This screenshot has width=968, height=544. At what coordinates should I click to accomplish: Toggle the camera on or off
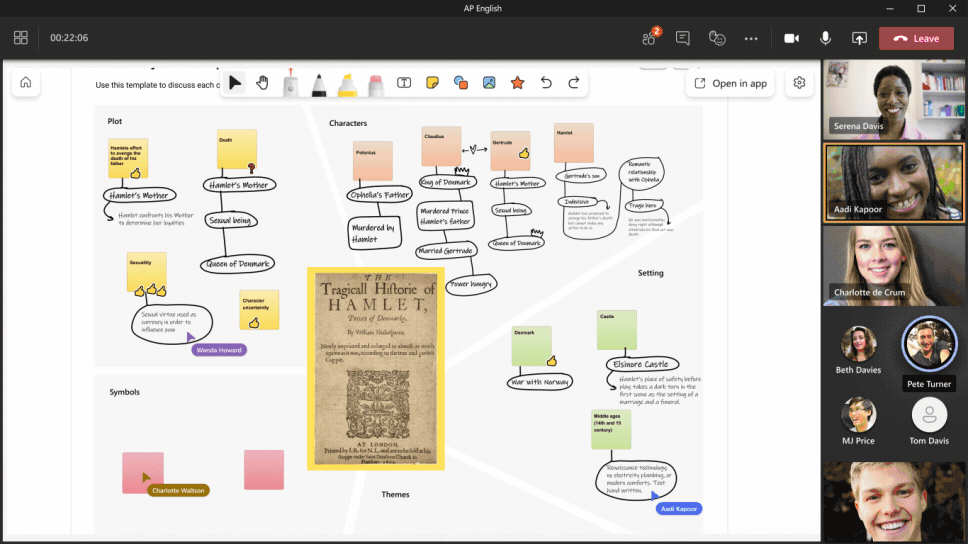[x=791, y=38]
